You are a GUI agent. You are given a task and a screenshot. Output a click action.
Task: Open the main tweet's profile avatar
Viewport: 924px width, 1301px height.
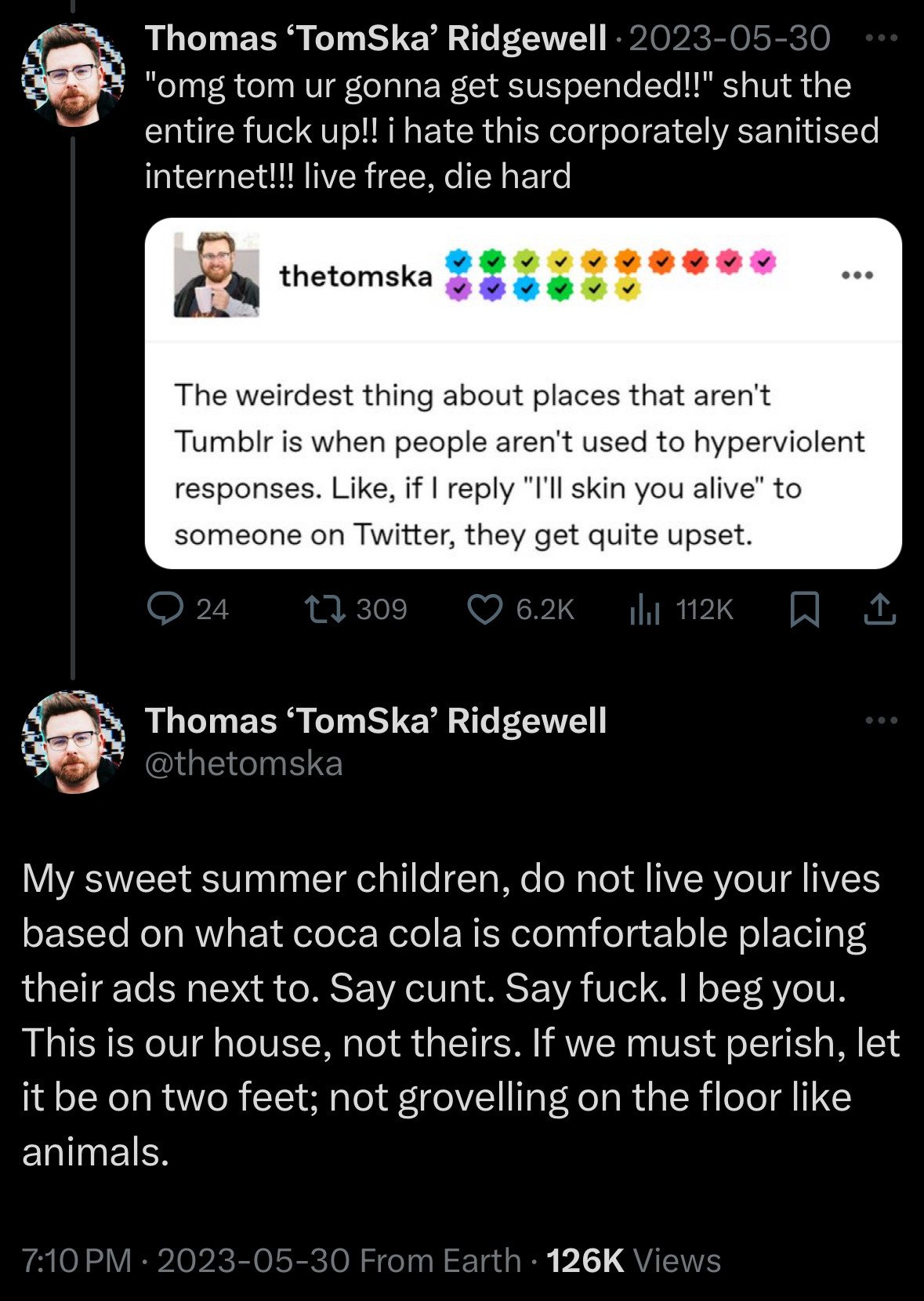(73, 741)
